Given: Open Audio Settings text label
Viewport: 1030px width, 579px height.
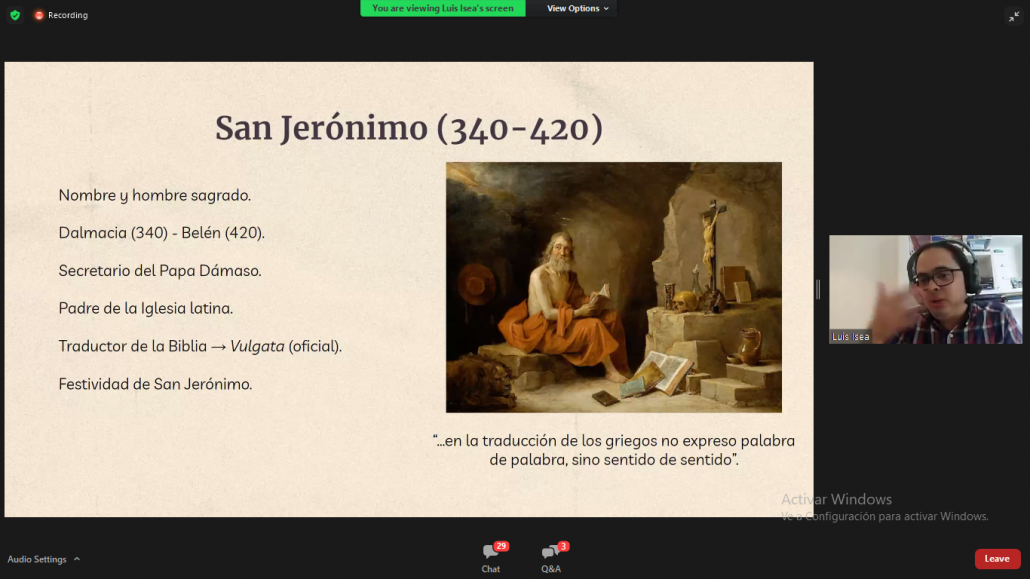Looking at the screenshot, I should click(x=37, y=559).
